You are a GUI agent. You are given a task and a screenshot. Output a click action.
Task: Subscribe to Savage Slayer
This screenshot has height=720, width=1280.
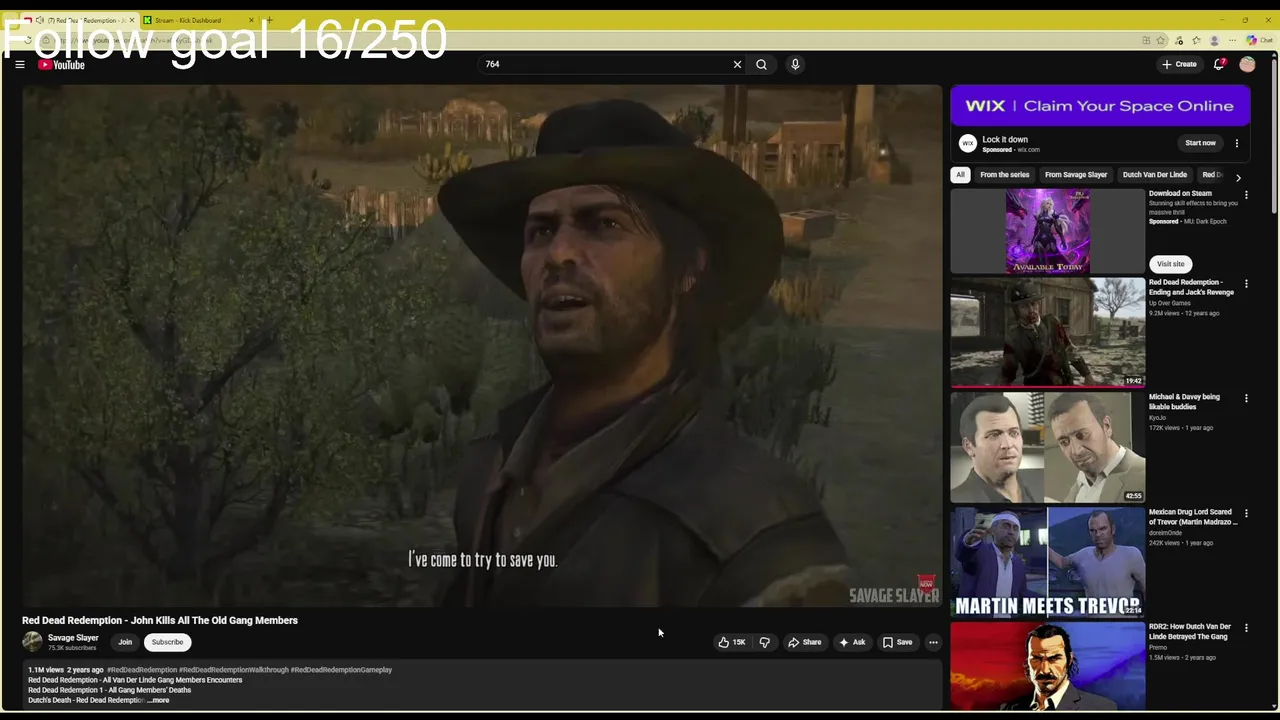(x=167, y=642)
